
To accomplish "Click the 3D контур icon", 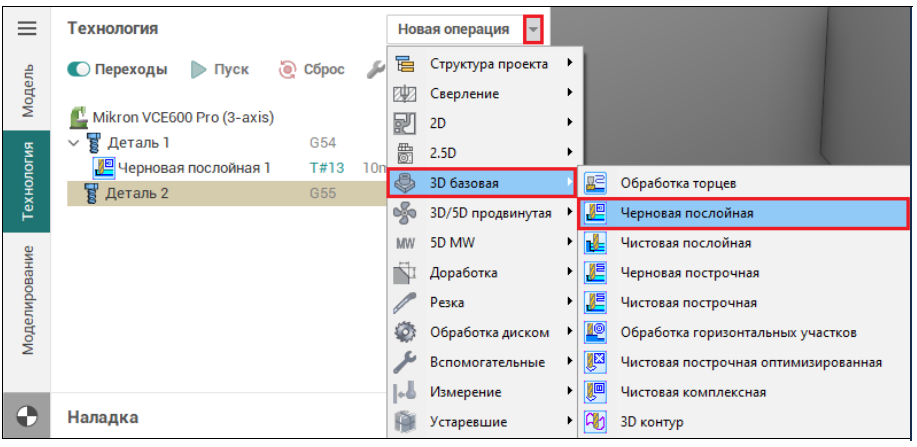I will (x=596, y=422).
